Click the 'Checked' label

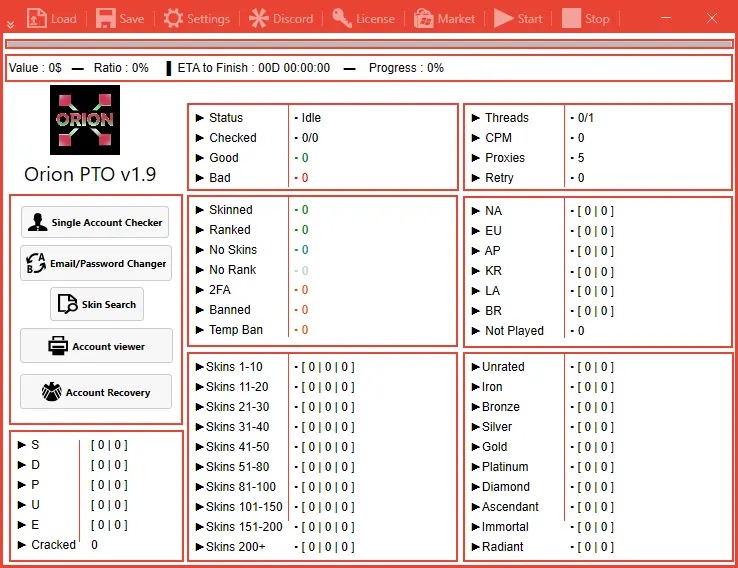pos(233,138)
